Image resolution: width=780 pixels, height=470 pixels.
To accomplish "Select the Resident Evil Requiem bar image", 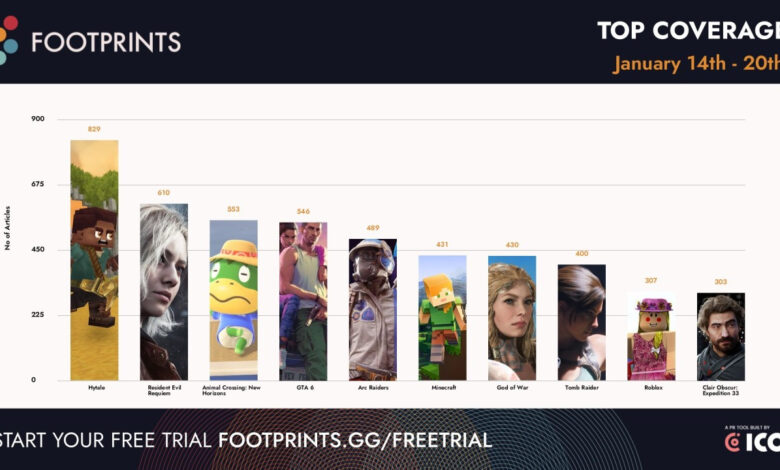I will [x=163, y=292].
